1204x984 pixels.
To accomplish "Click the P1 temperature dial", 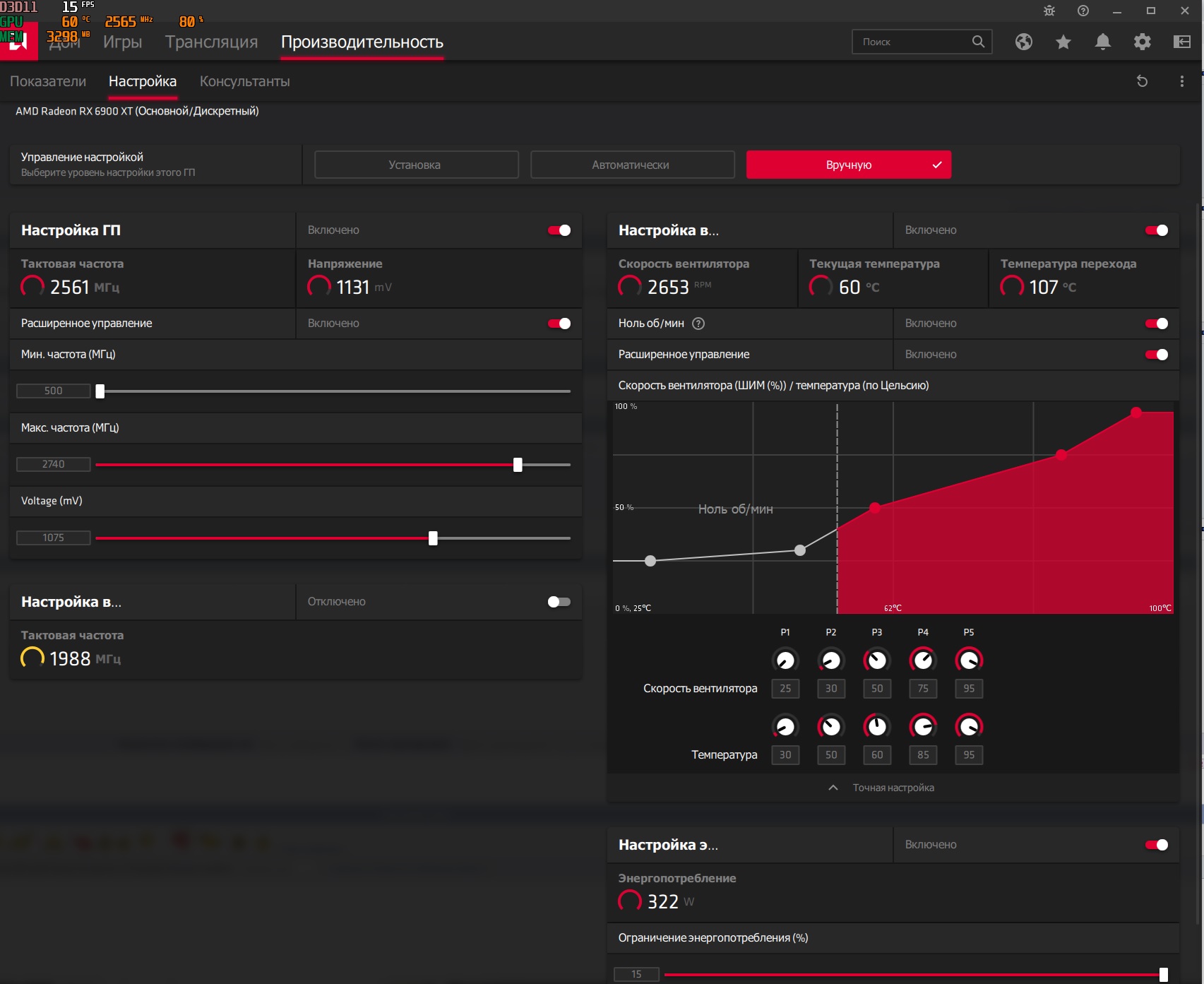I will pos(785,726).
